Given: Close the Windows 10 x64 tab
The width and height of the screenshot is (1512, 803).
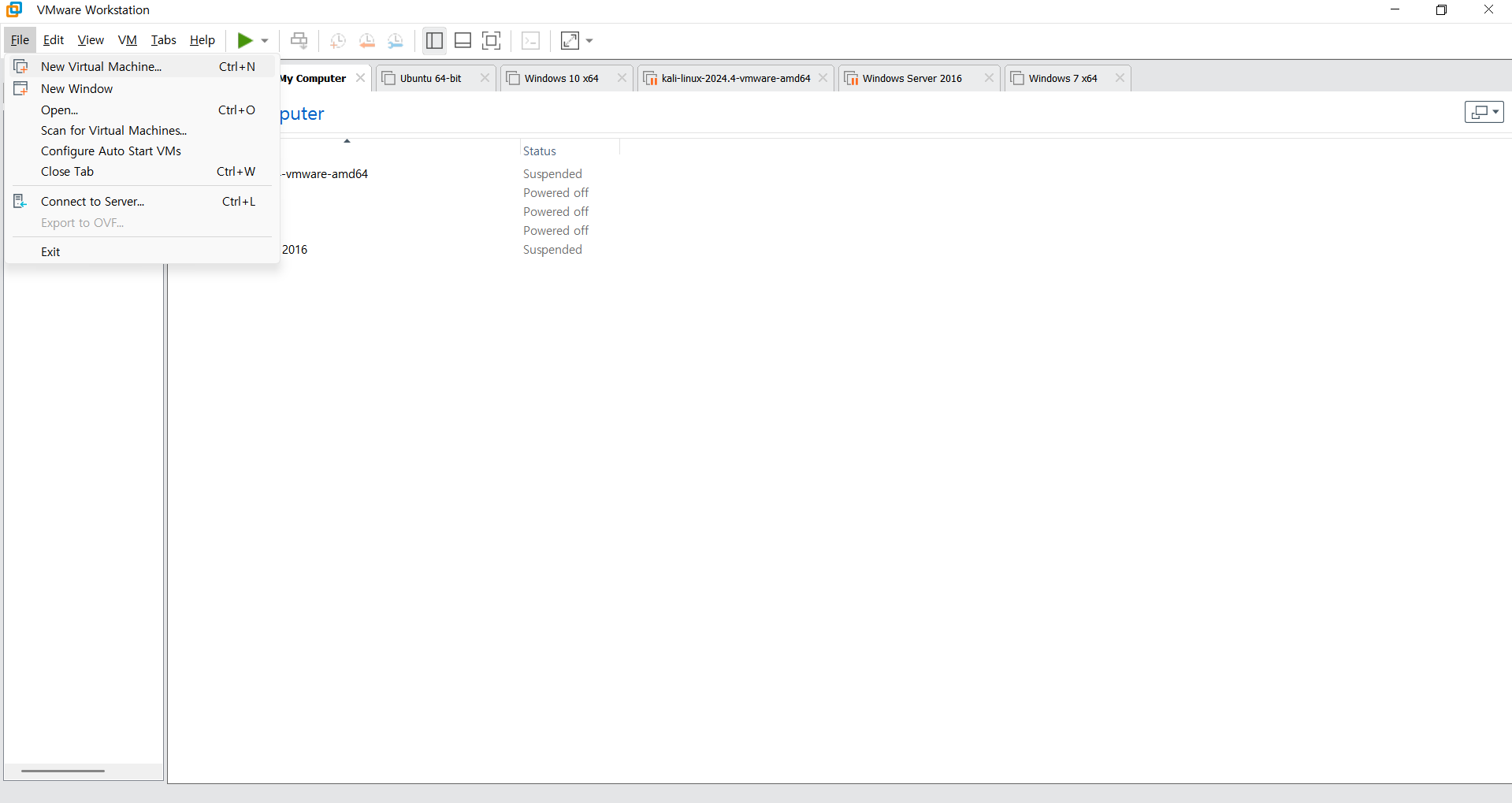Looking at the screenshot, I should click(x=622, y=77).
